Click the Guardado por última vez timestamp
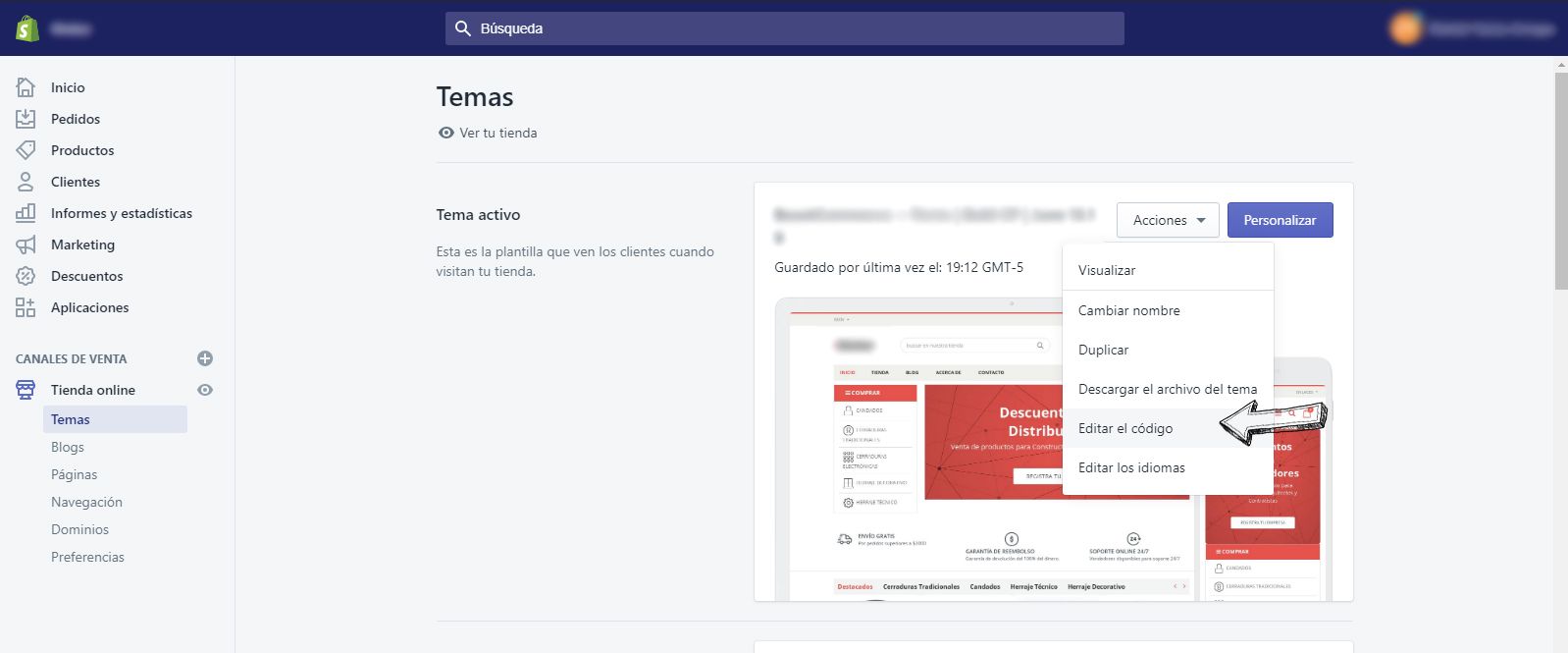Viewport: 1568px width, 653px height. [x=899, y=267]
